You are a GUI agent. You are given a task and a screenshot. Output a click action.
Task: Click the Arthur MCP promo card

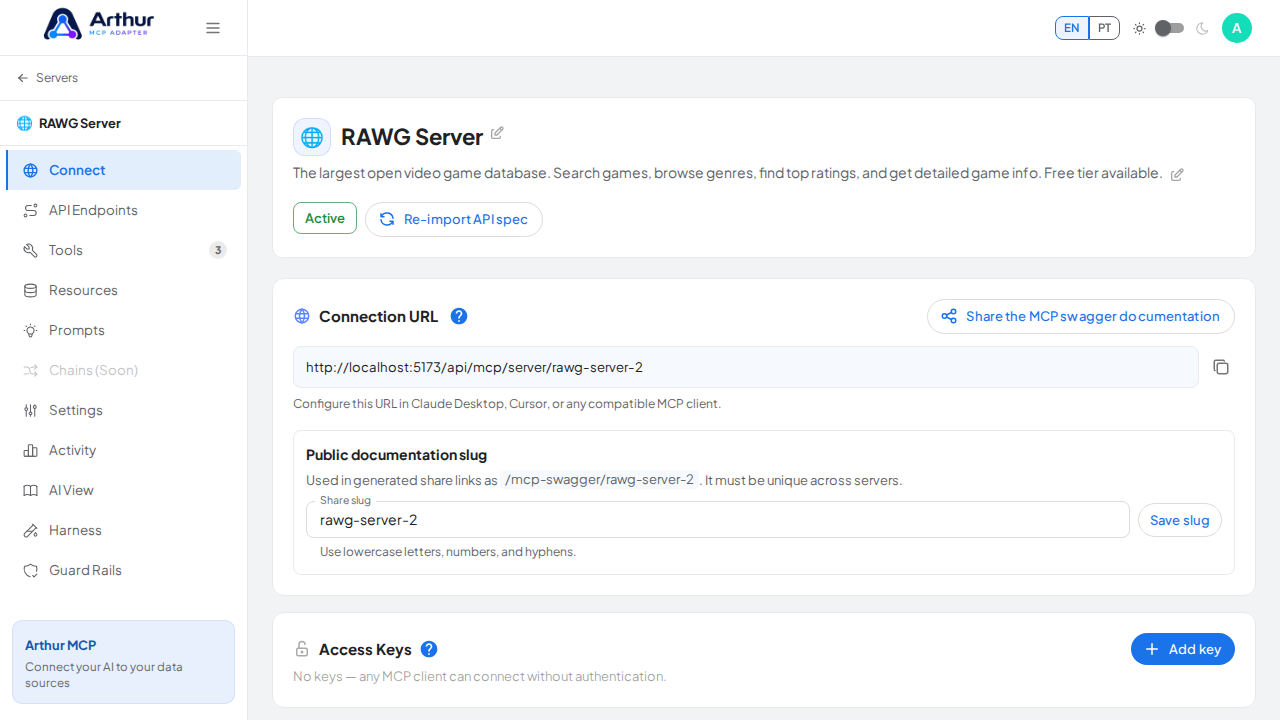point(123,662)
